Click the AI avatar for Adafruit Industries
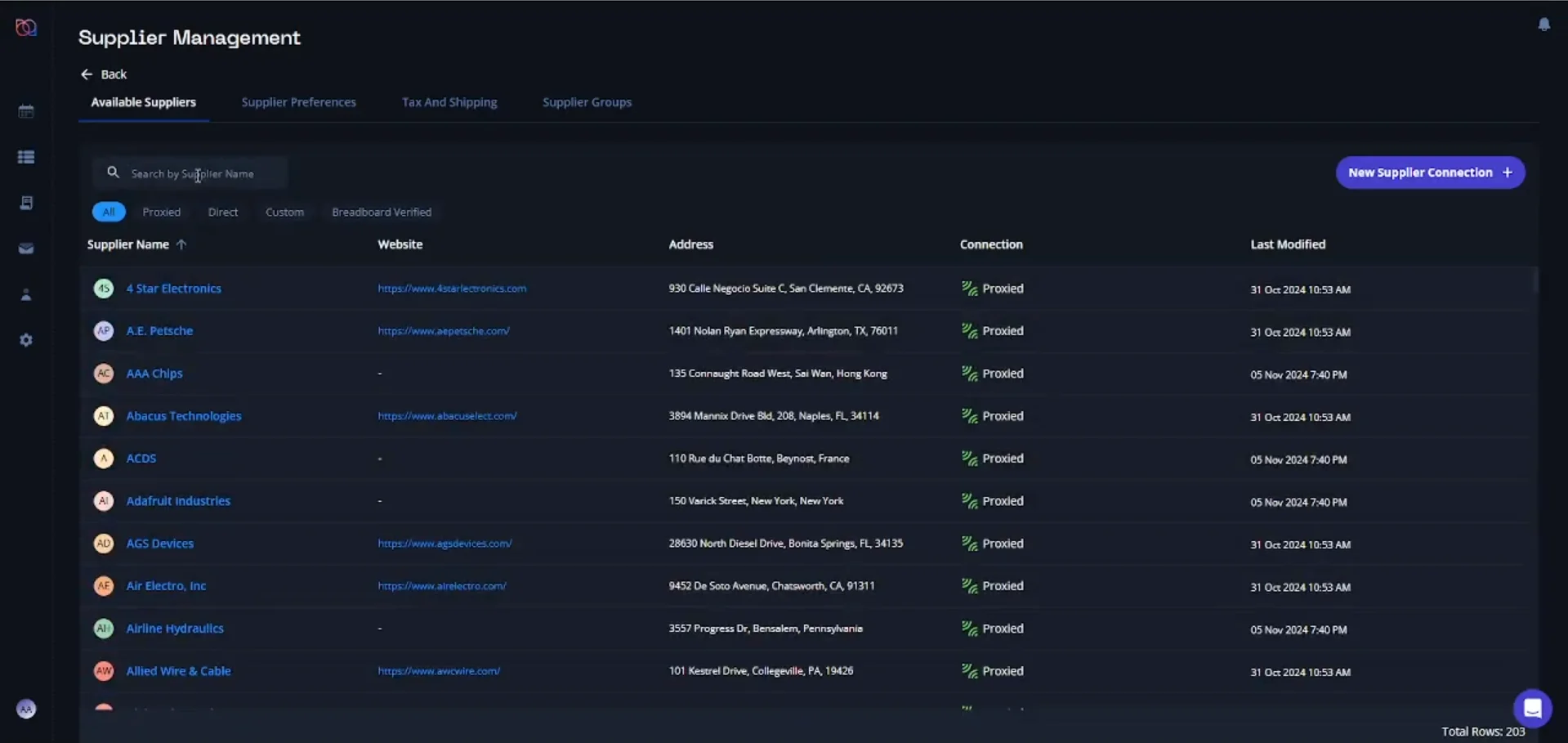This screenshot has height=743, width=1568. pyautogui.click(x=104, y=501)
